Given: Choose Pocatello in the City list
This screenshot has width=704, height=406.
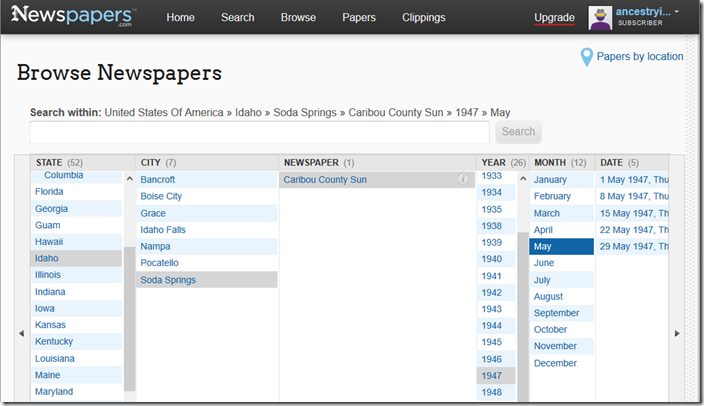Looking at the screenshot, I should point(207,263).
